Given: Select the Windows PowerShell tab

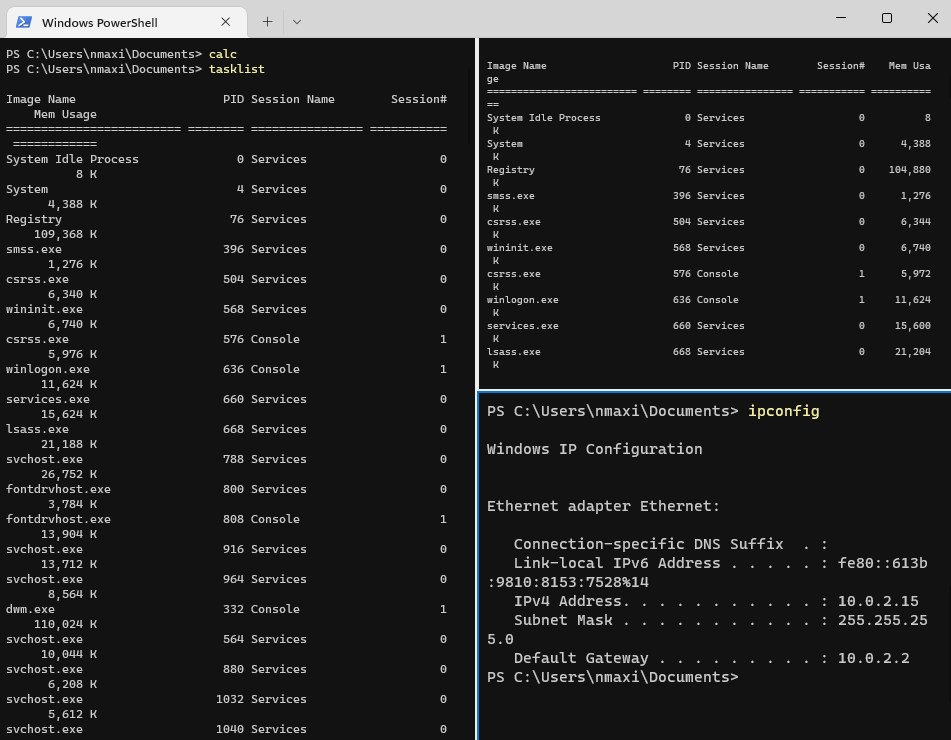Looking at the screenshot, I should pyautogui.click(x=120, y=21).
